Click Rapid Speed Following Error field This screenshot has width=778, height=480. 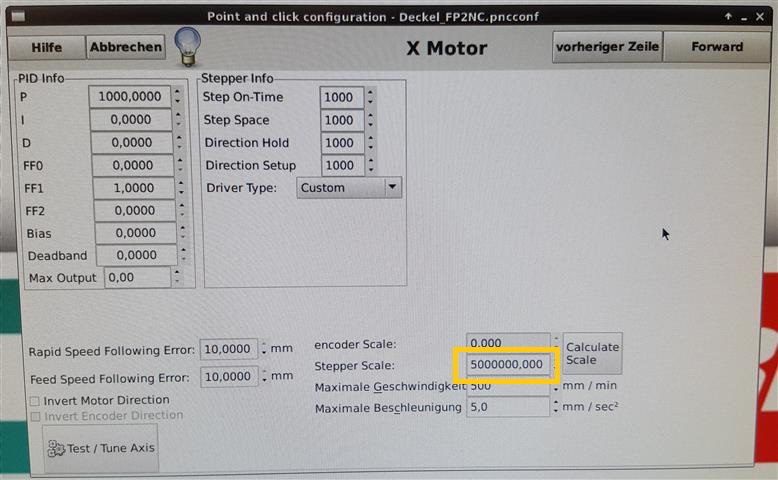point(229,349)
